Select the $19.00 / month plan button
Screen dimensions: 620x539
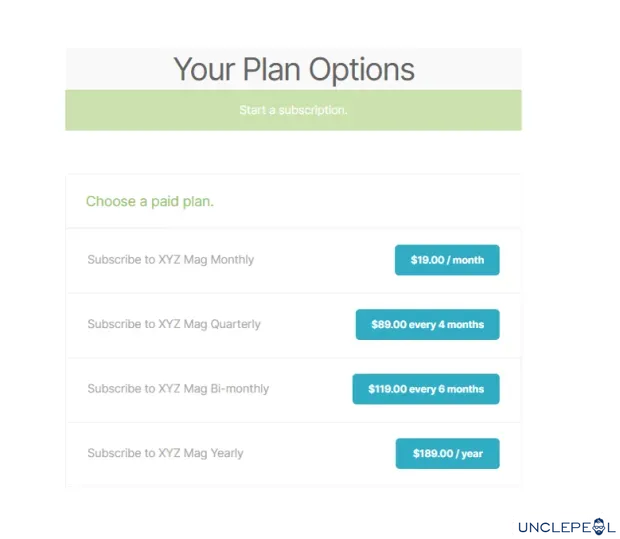447,260
